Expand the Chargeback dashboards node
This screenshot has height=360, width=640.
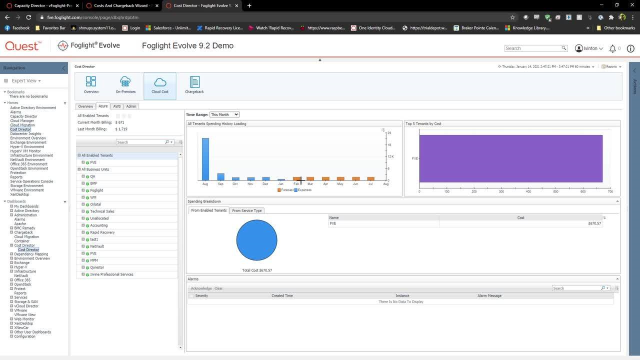pyautogui.click(x=11, y=232)
